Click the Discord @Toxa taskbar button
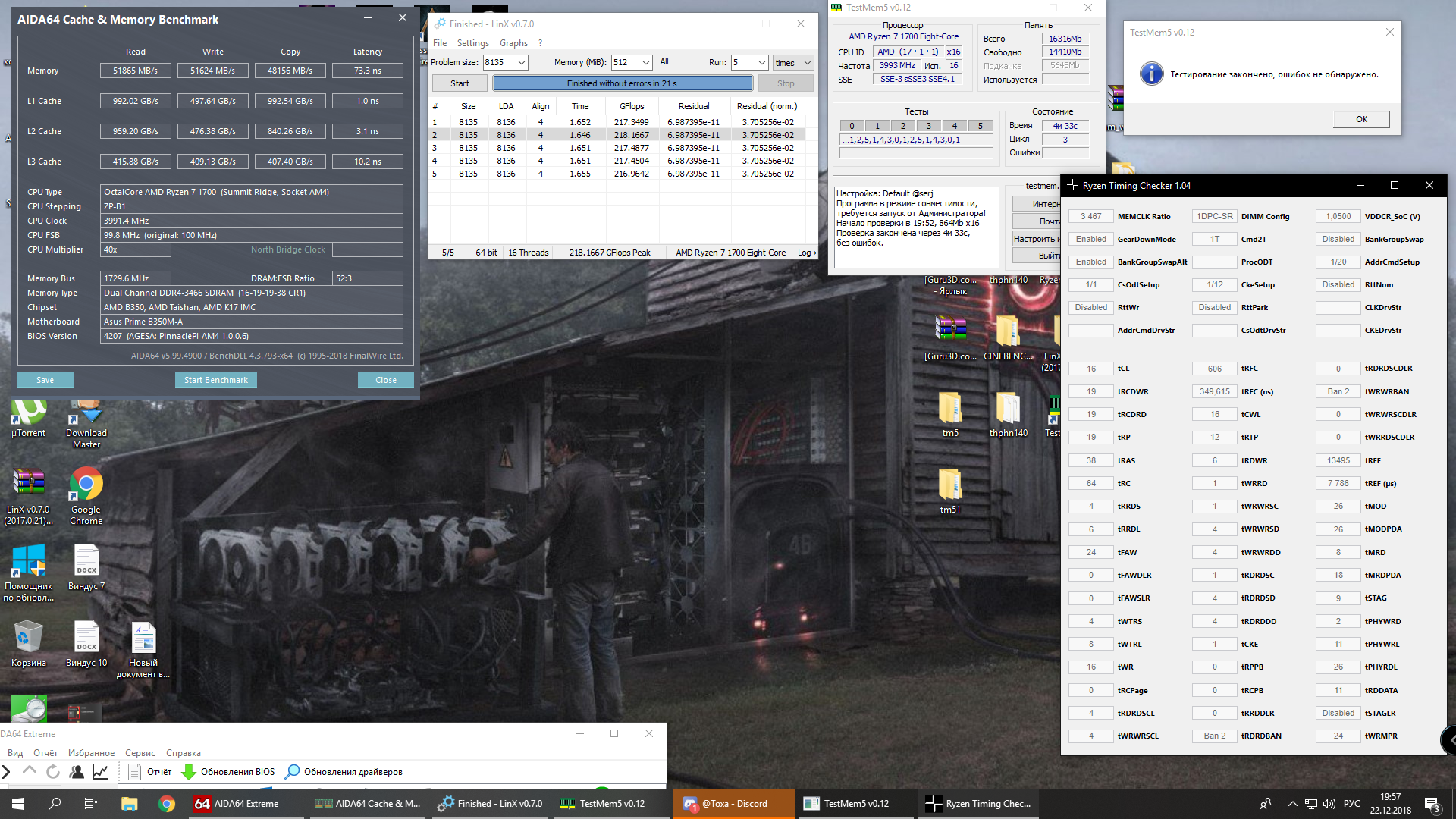 (x=733, y=804)
